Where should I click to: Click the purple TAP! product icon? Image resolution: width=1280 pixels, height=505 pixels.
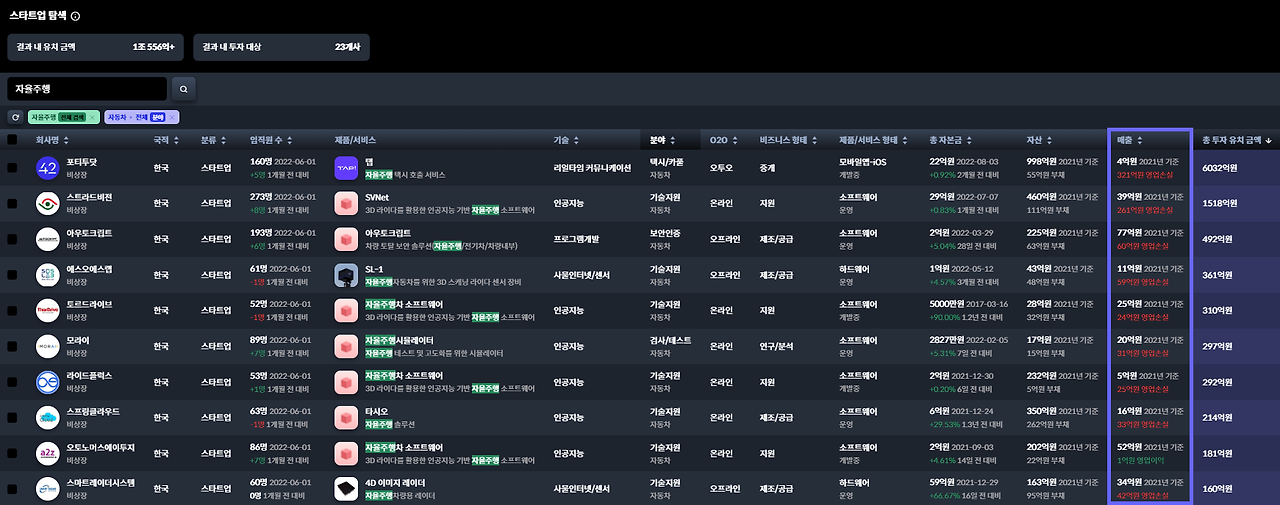point(346,168)
